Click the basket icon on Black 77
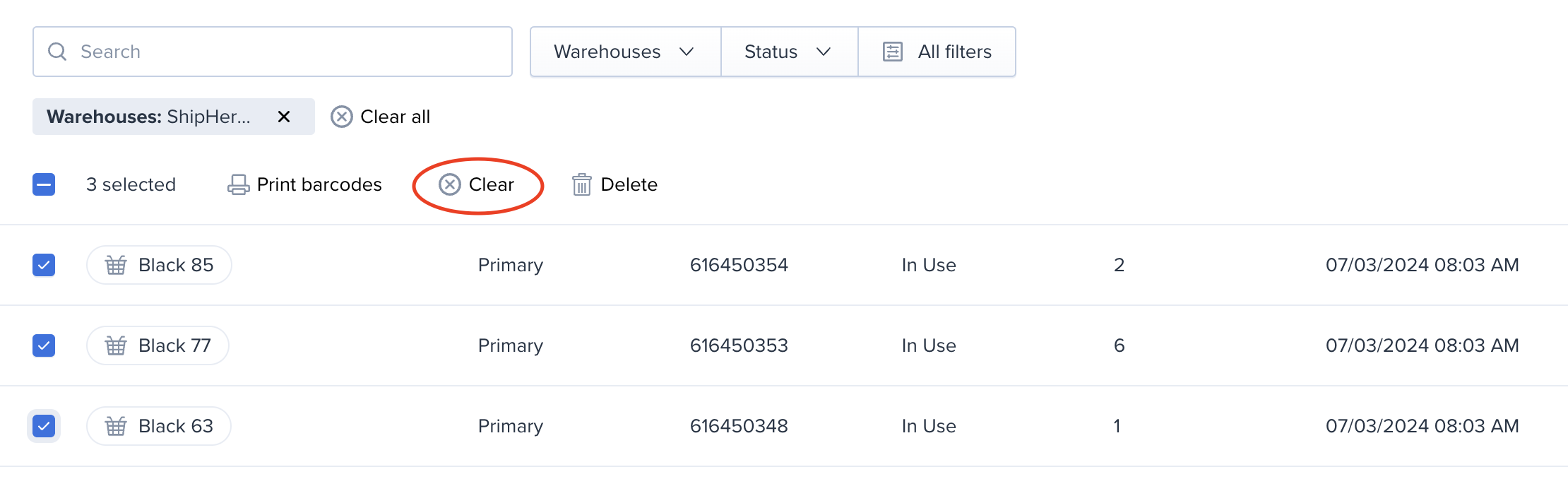This screenshot has width=1568, height=479. tap(116, 345)
